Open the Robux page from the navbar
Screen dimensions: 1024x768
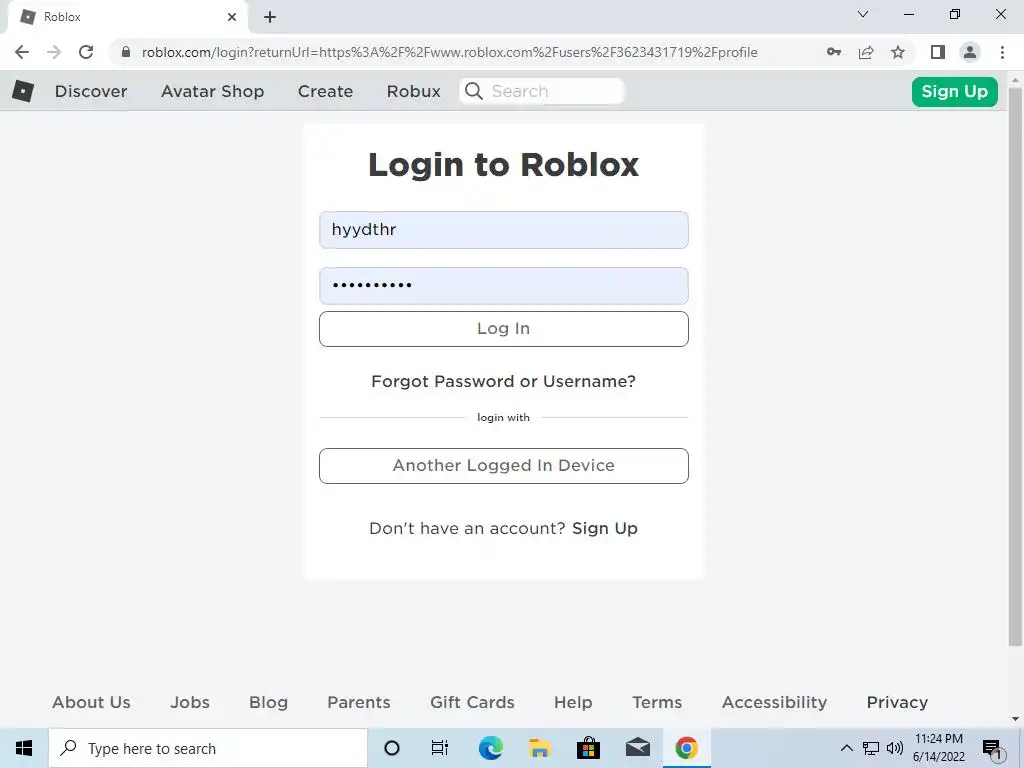click(x=413, y=91)
